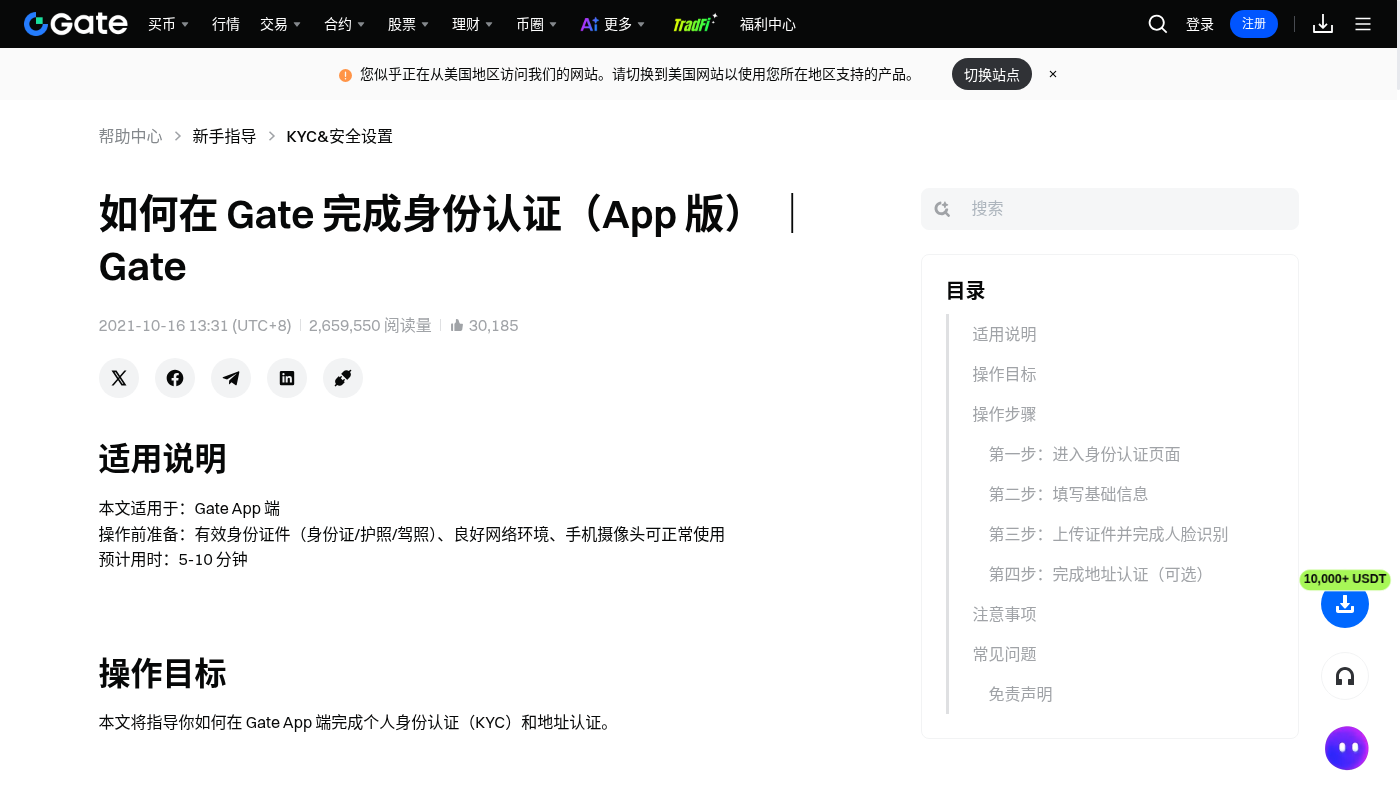Share the article via Telegram
Image resolution: width=1400 pixels, height=800 pixels.
click(231, 378)
